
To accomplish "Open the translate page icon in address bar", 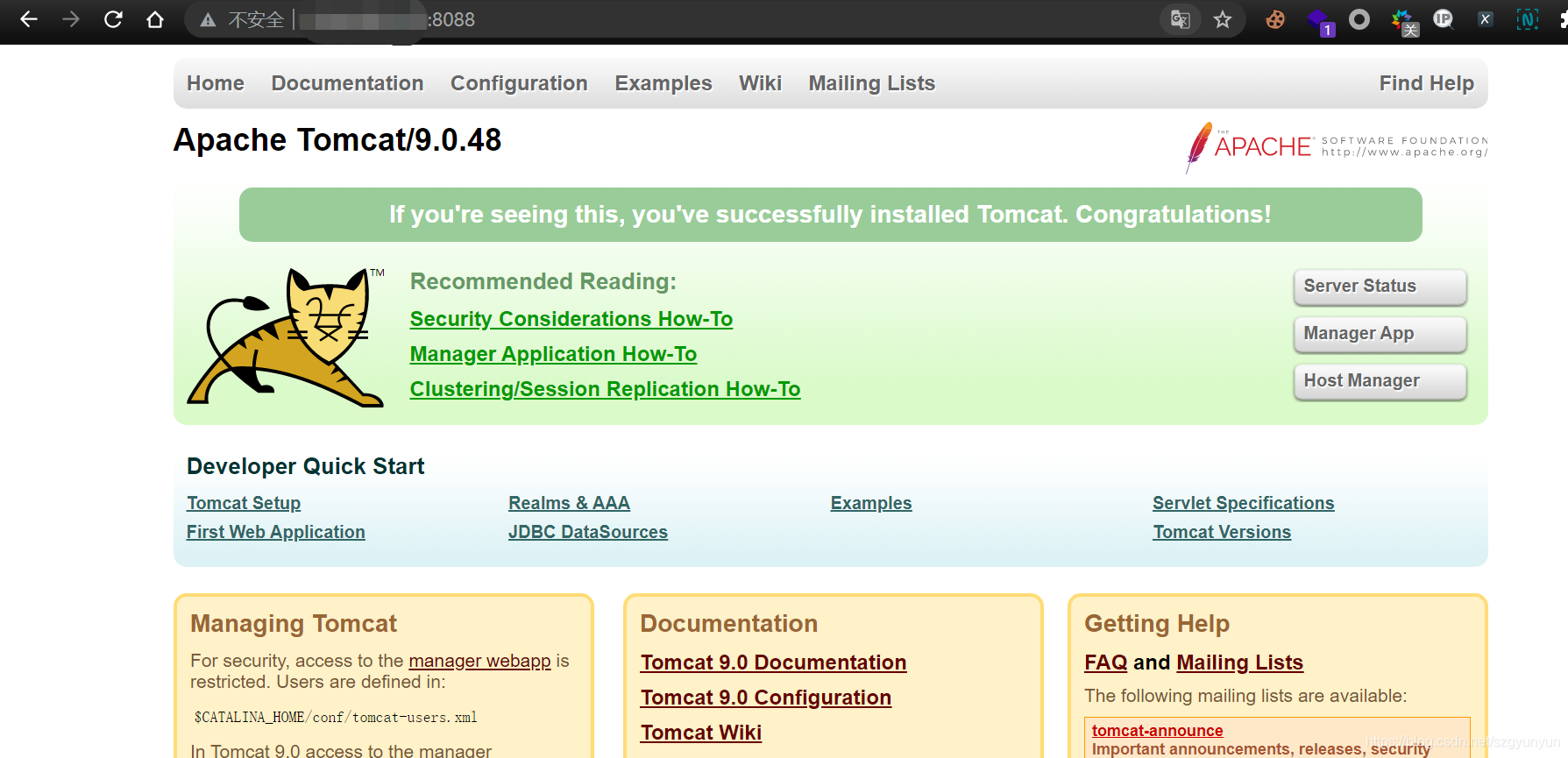I will coord(1181,19).
